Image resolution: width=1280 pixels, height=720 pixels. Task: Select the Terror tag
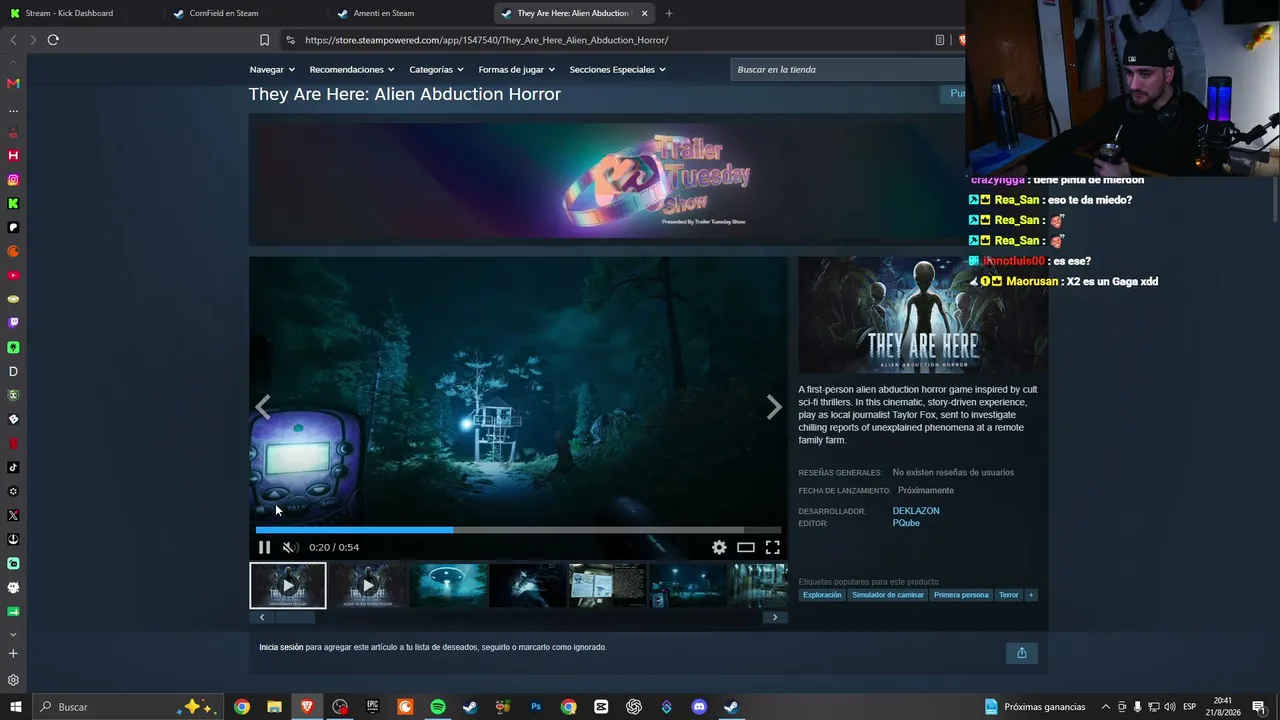click(x=1009, y=595)
